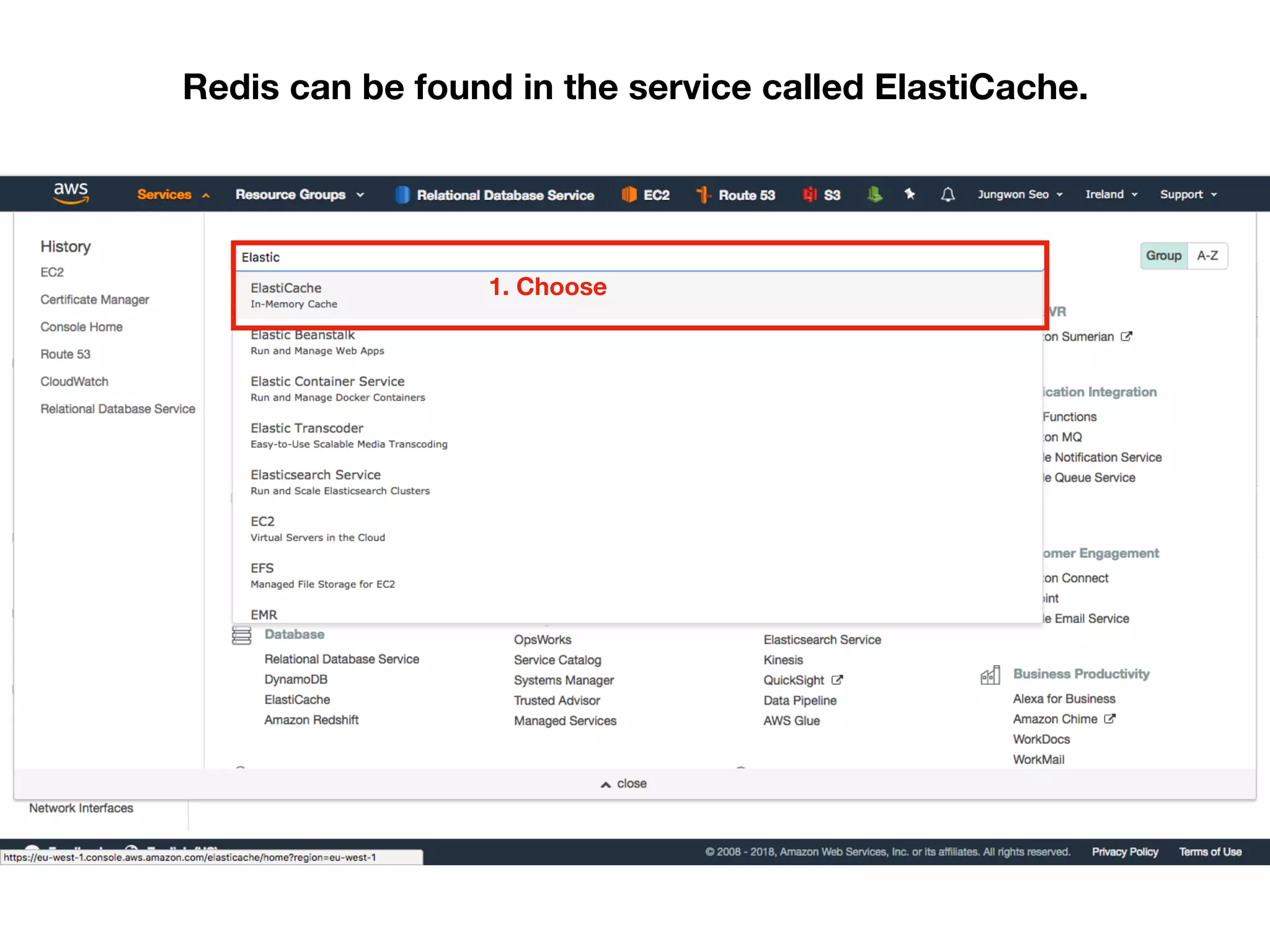Select Elastic Beanstalk from search results
Viewport: 1270px width, 952px height.
tap(637, 342)
